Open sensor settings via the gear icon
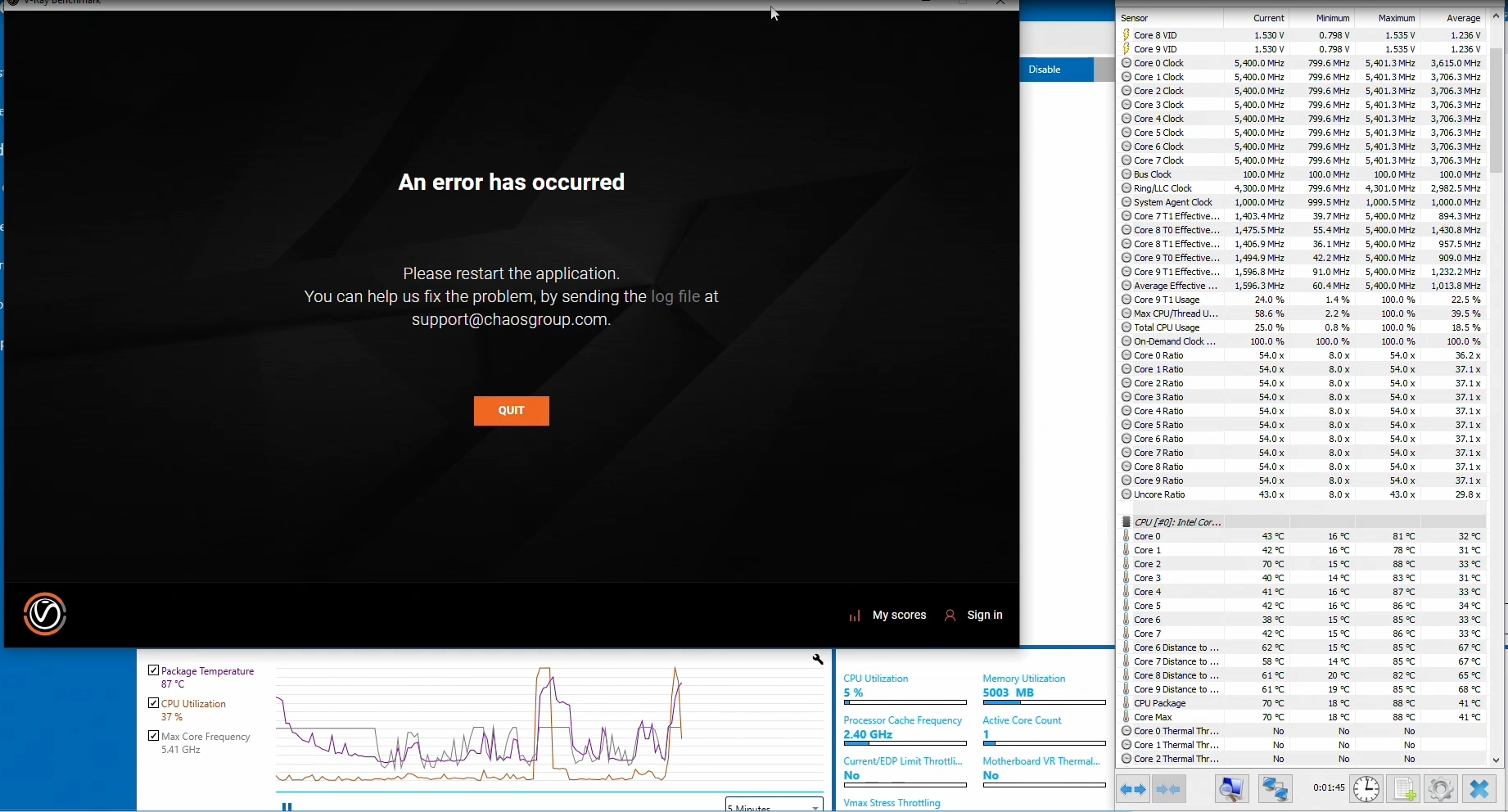This screenshot has height=812, width=1508. click(x=1441, y=790)
